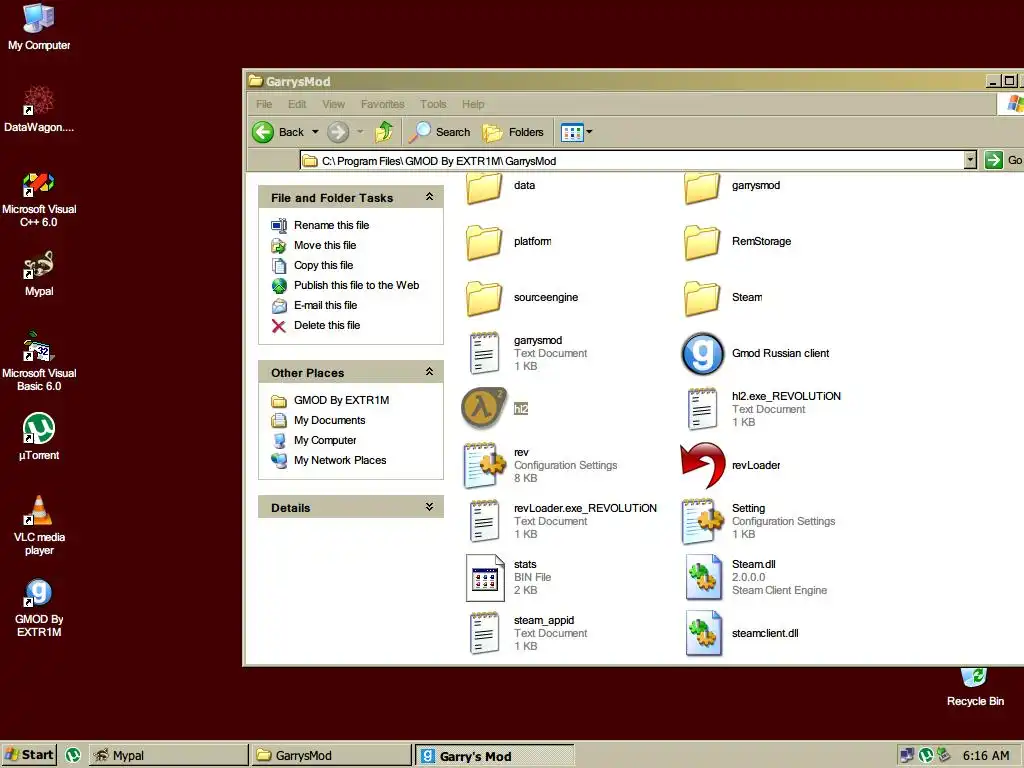
Task: Click Copy this file link
Action: tap(323, 265)
